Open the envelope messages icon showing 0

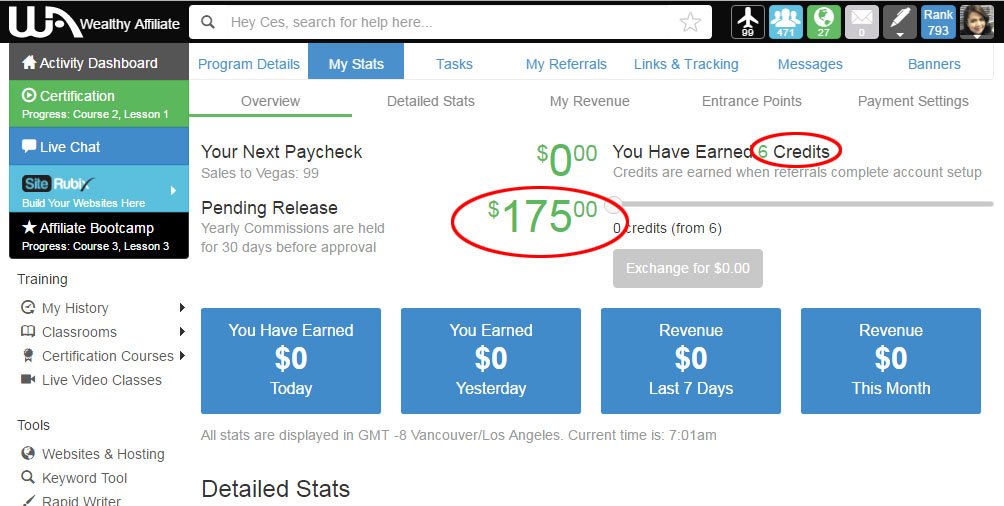pyautogui.click(x=862, y=22)
